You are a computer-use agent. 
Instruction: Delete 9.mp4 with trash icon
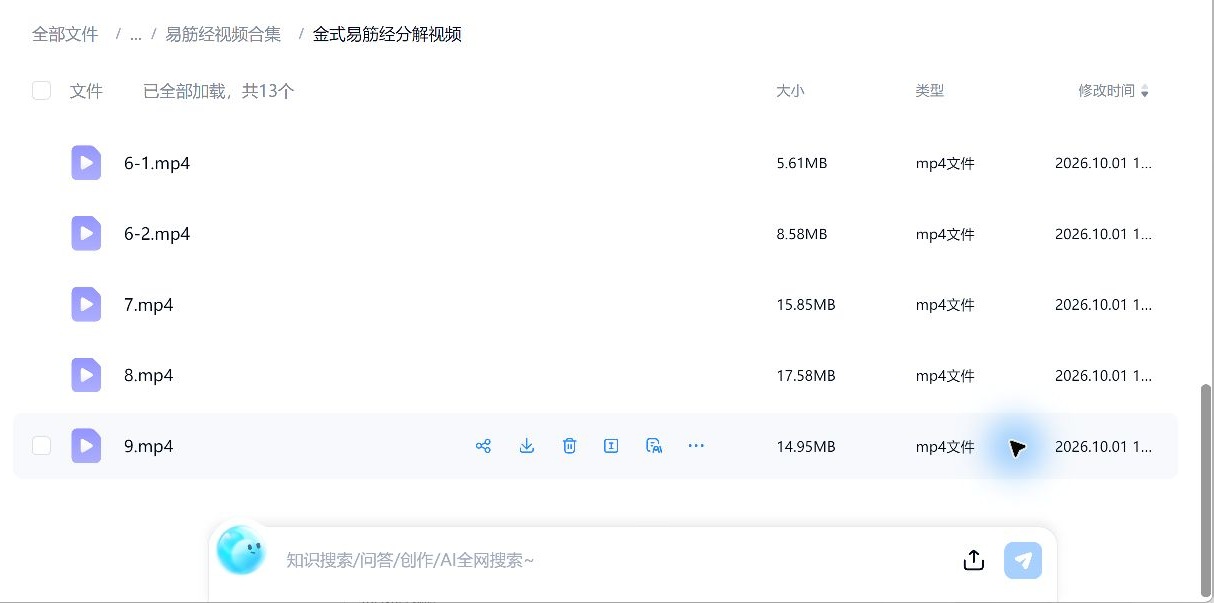coord(569,446)
